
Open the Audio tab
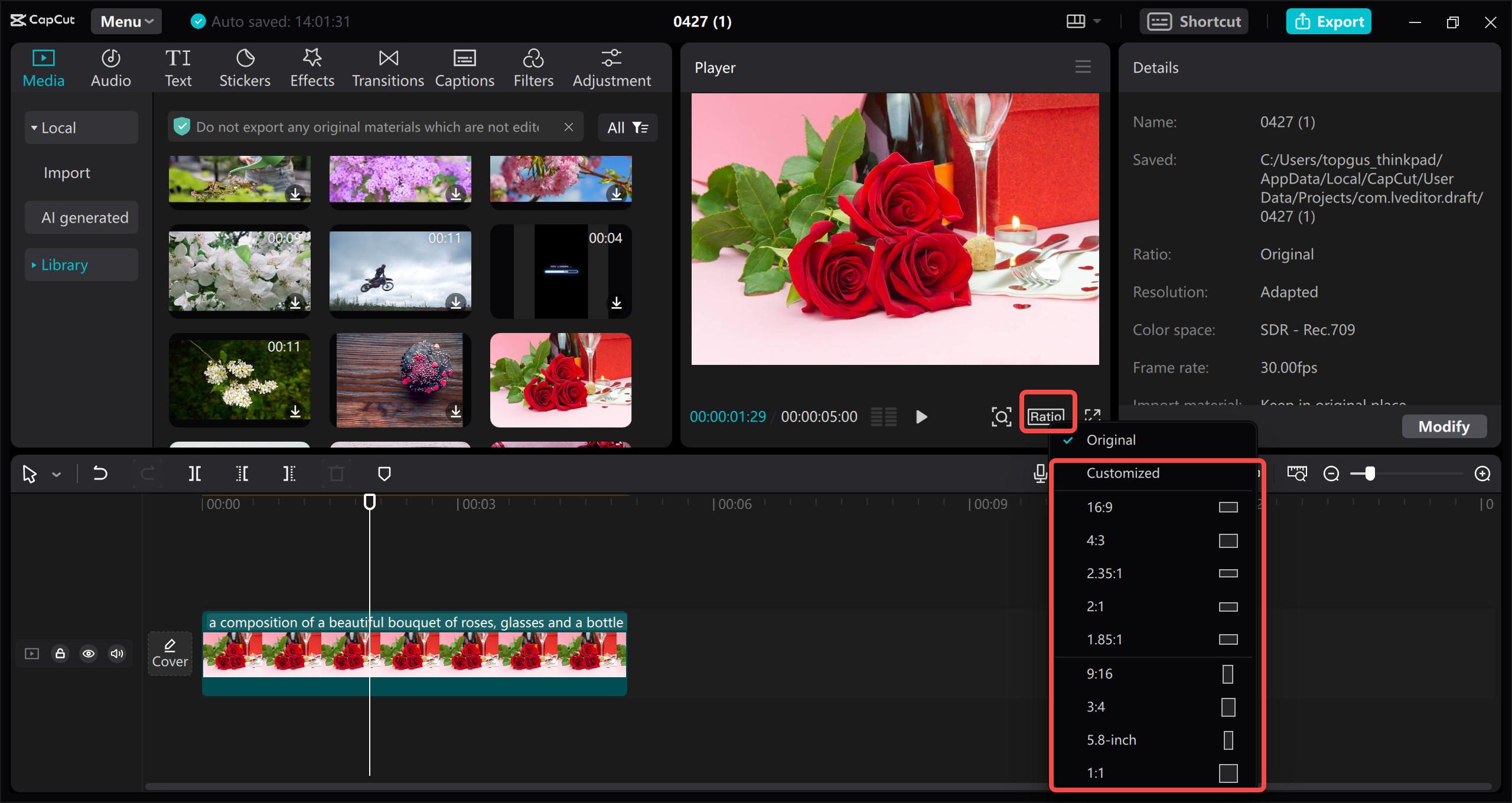coord(109,68)
